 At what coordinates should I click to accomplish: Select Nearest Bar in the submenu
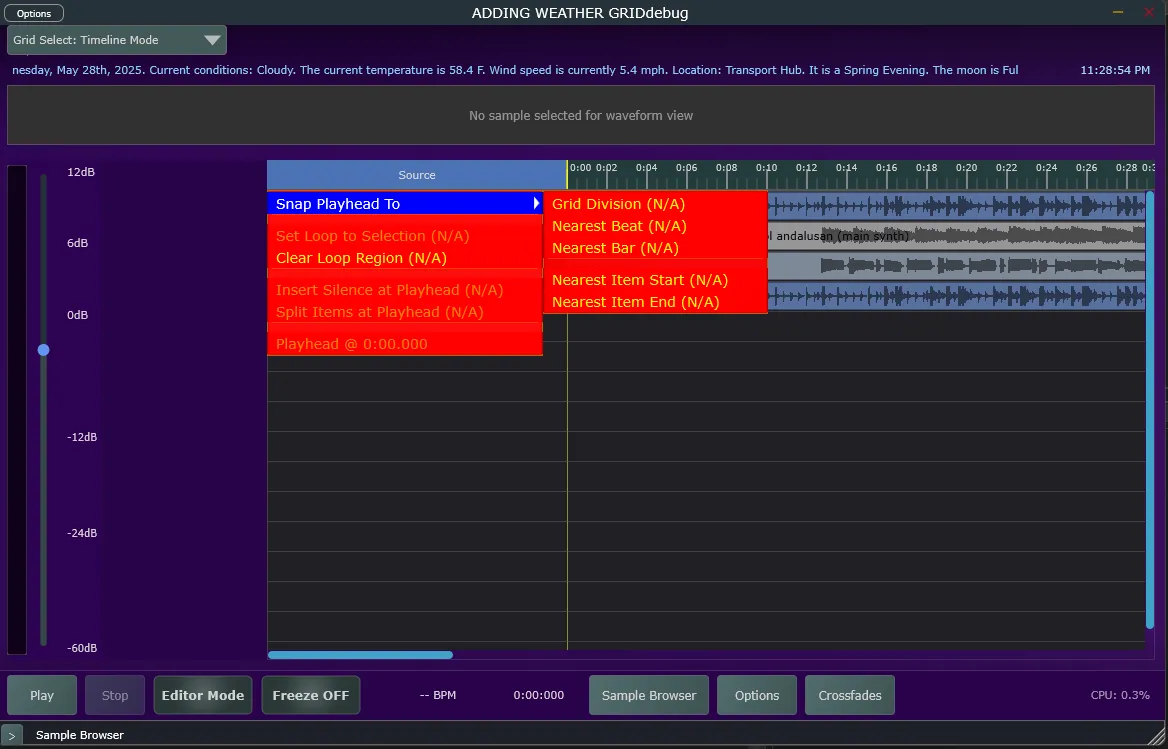click(x=615, y=248)
